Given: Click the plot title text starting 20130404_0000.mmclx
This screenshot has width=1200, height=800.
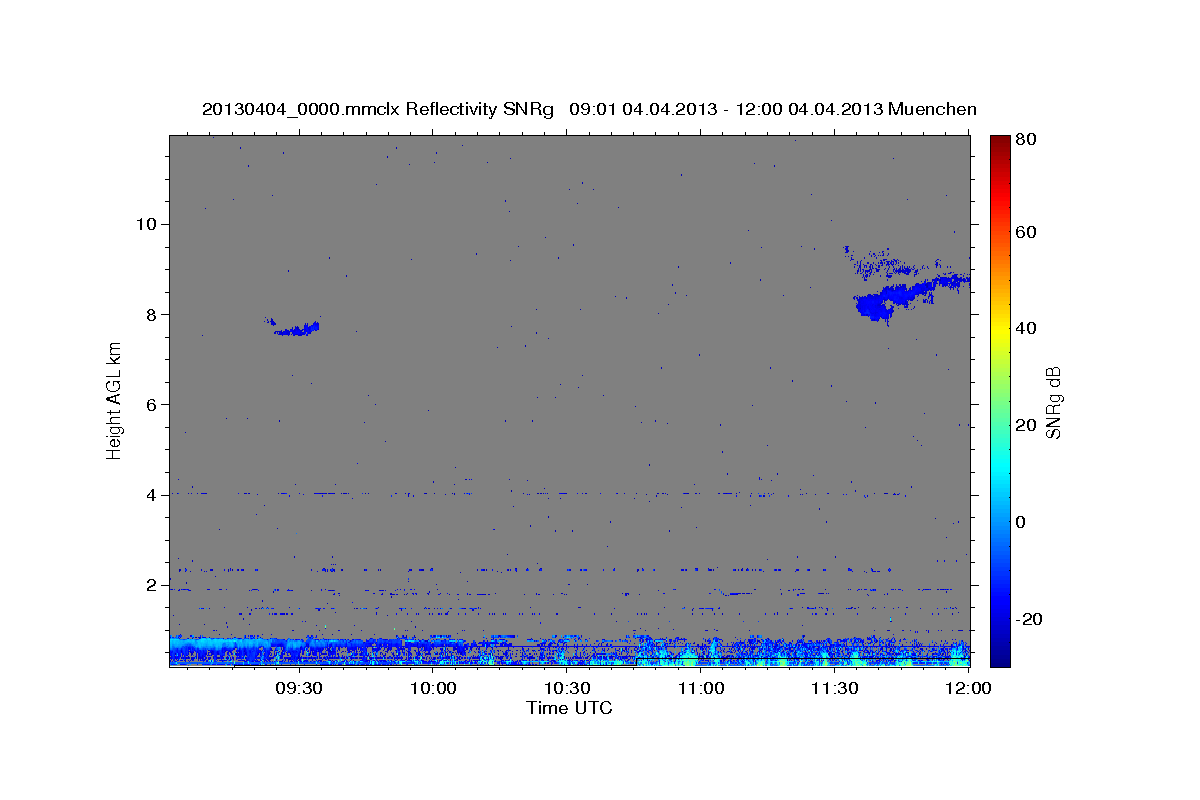Looking at the screenshot, I should pos(589,109).
